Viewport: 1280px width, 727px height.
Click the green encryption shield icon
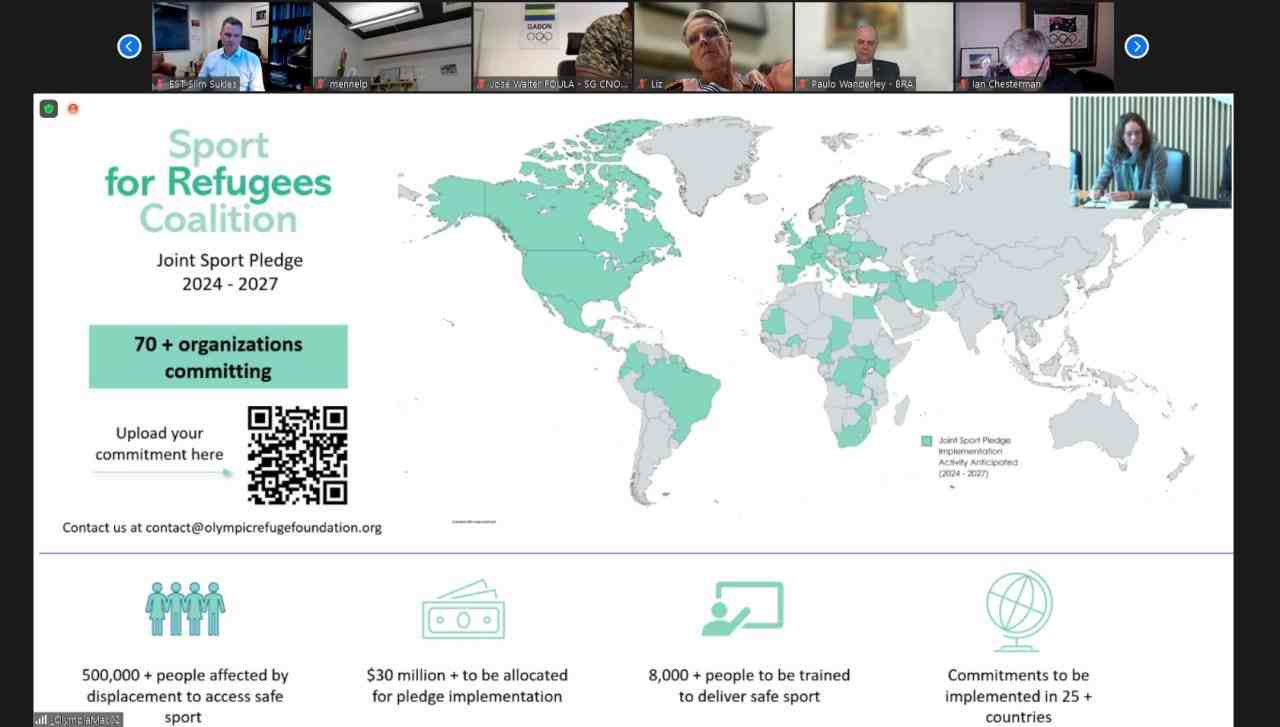click(49, 108)
